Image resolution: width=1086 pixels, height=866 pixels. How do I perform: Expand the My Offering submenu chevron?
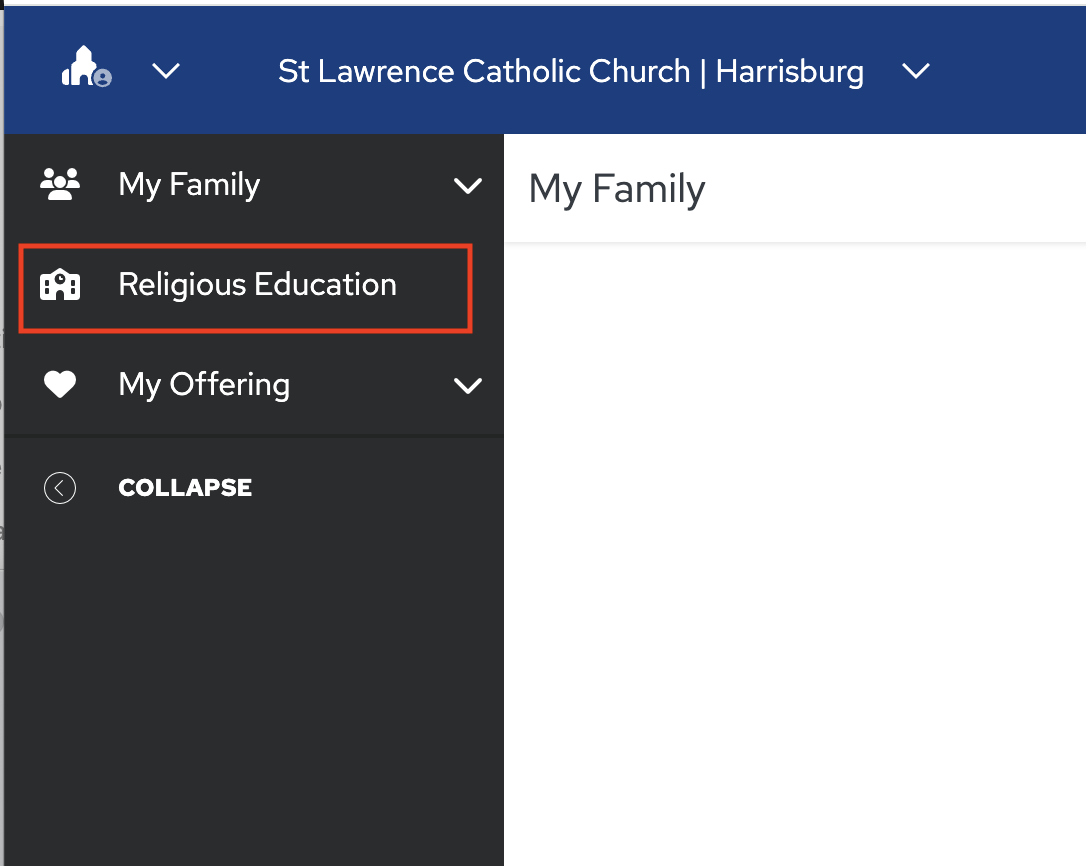point(467,386)
